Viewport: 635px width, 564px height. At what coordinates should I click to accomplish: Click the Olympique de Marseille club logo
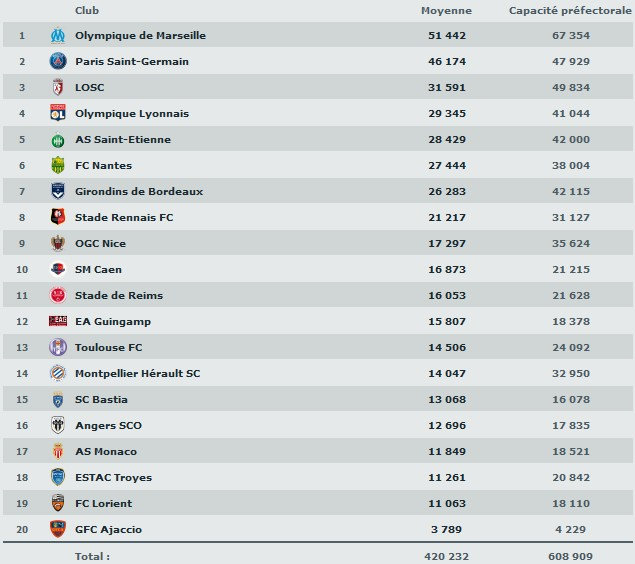(57, 35)
